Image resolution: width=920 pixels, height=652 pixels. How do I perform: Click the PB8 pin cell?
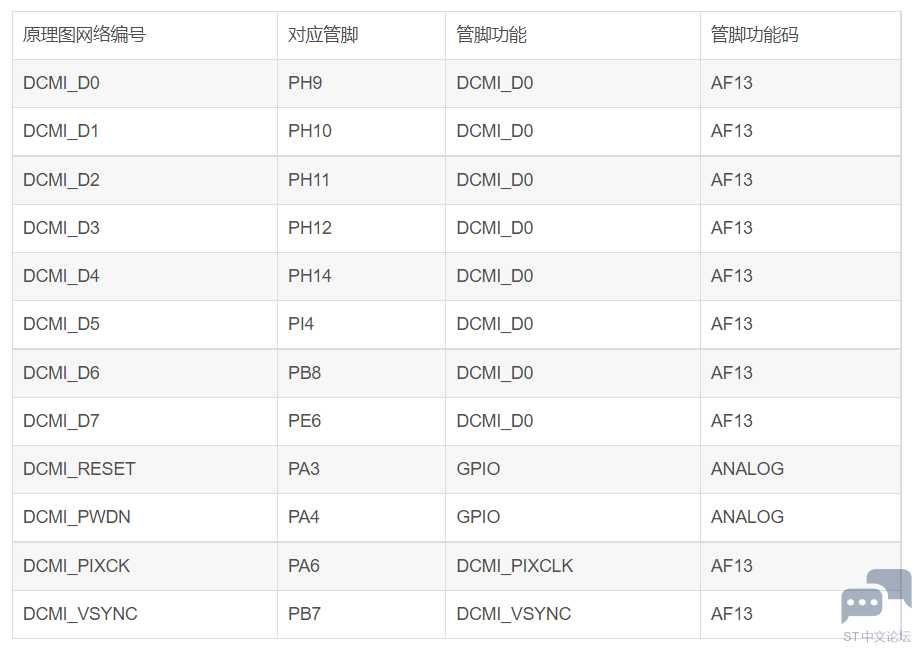(x=361, y=373)
